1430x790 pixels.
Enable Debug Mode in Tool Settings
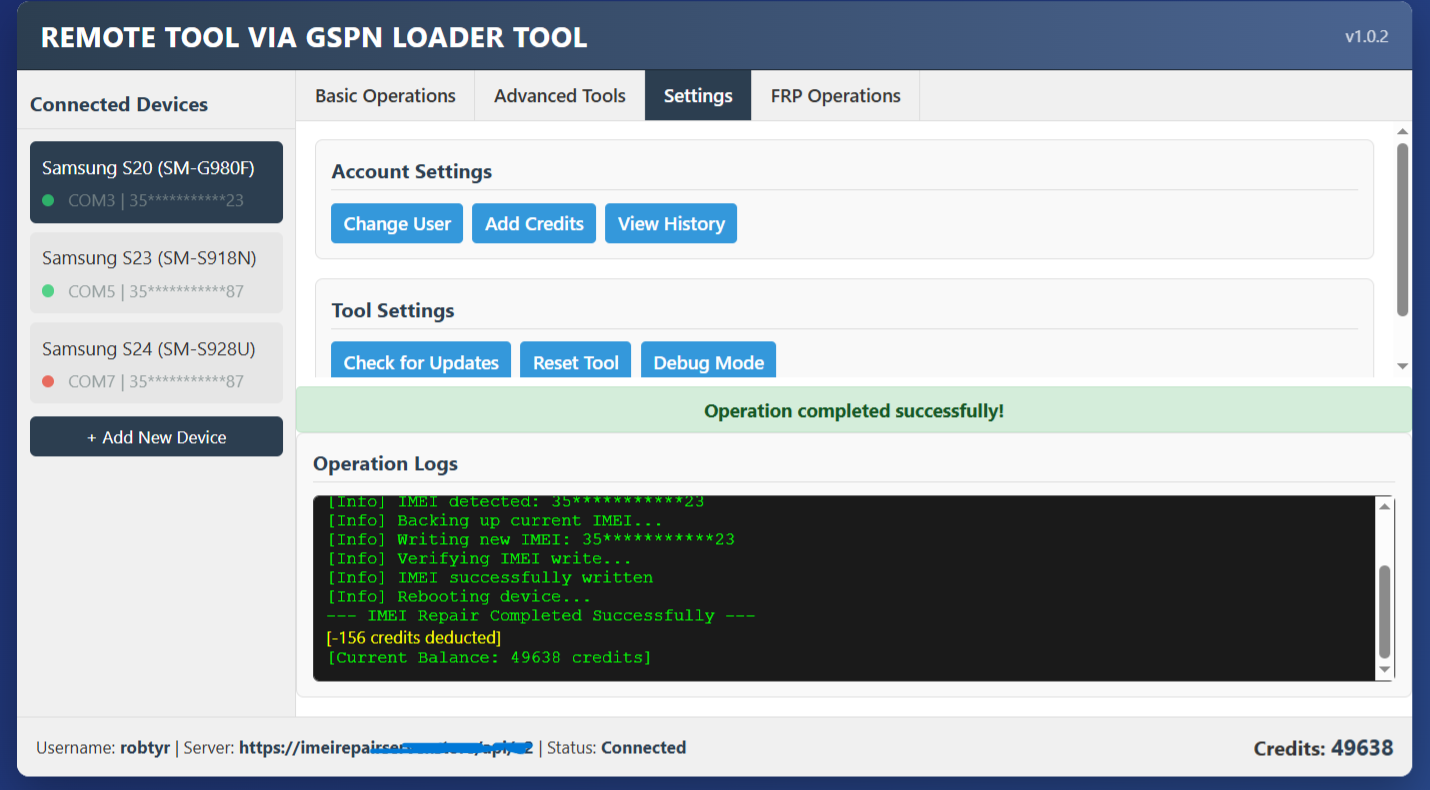pyautogui.click(x=708, y=362)
